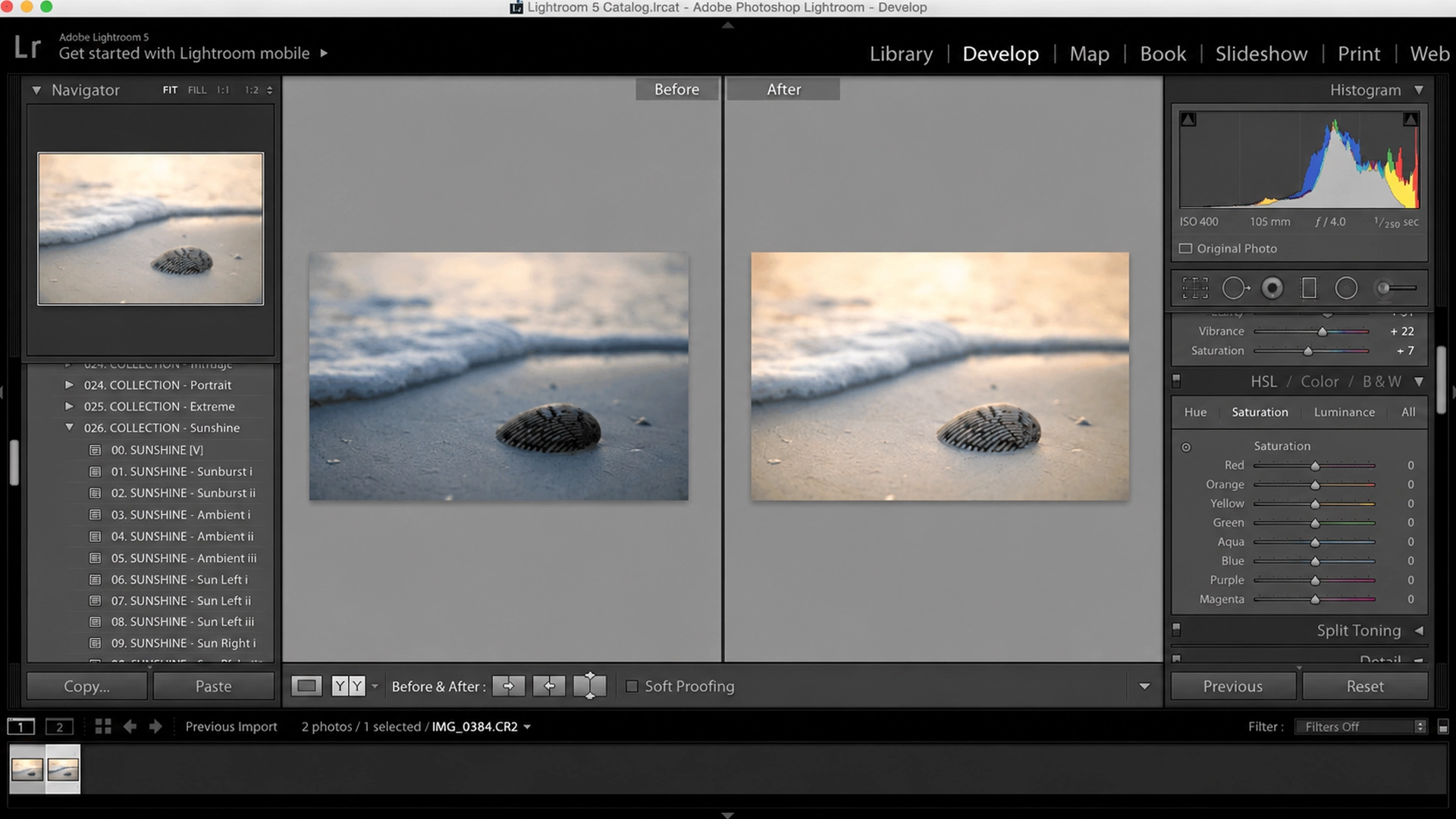Click the Previous button
Screen dimensions: 1456x819
pyautogui.click(x=1233, y=686)
